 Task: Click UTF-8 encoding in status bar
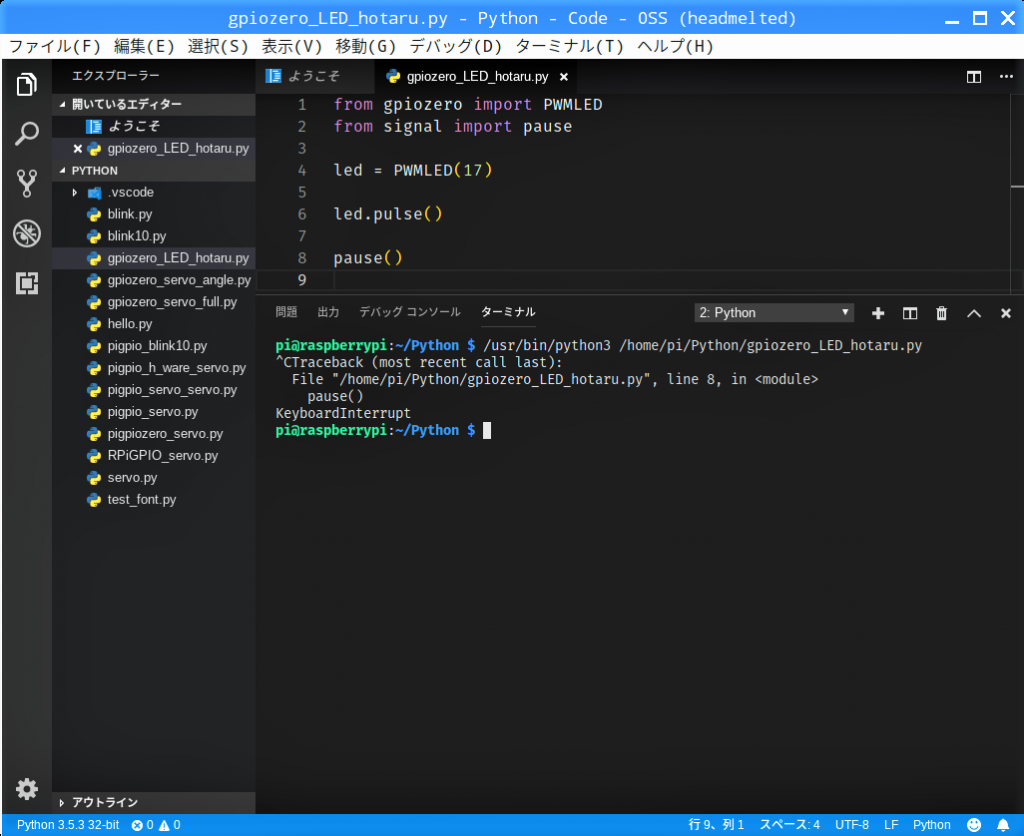(x=852, y=825)
